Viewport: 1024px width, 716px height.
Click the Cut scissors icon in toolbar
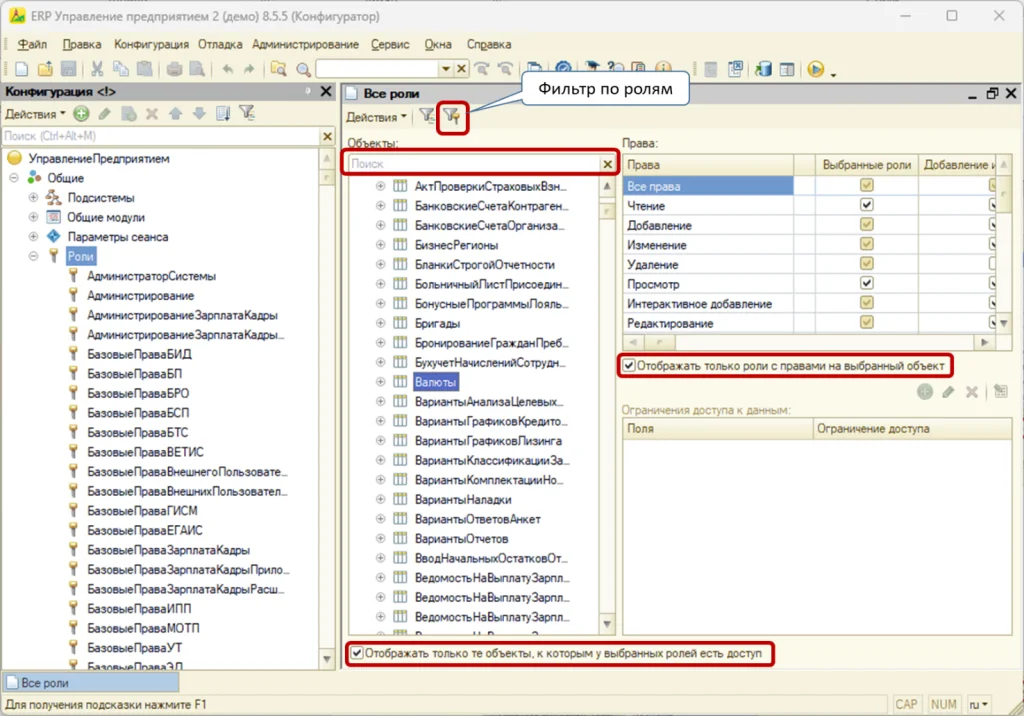pyautogui.click(x=97, y=69)
